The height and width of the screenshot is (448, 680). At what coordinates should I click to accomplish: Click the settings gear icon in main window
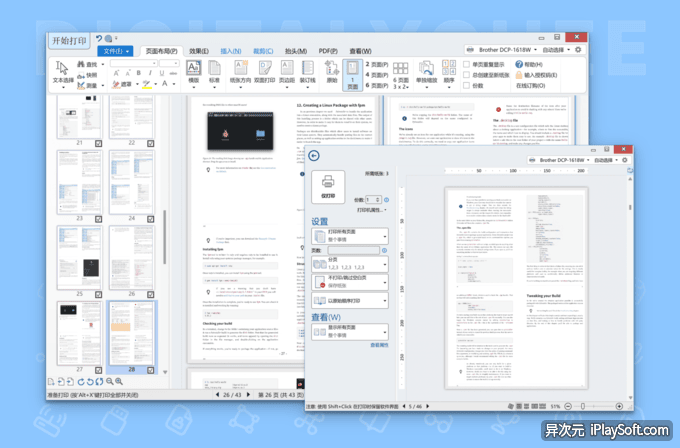click(x=578, y=50)
